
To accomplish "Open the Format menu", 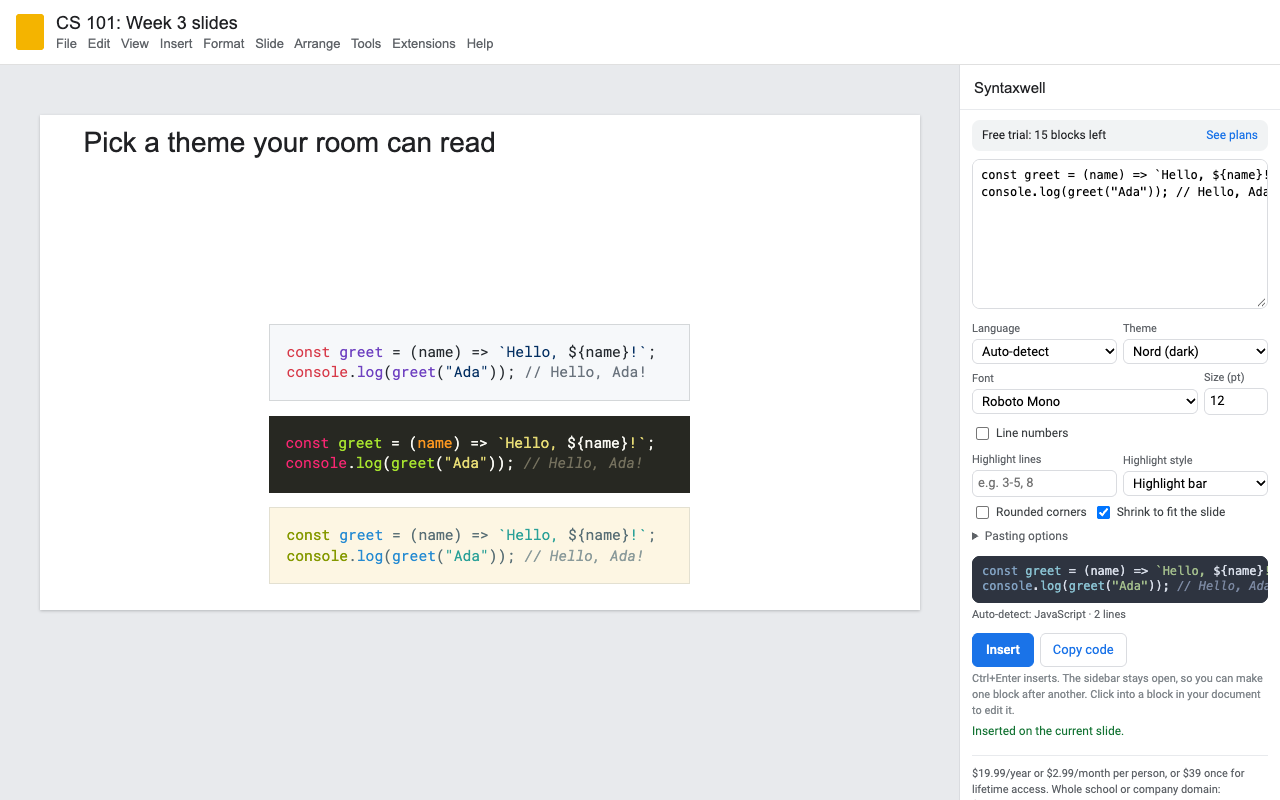I will [x=224, y=44].
